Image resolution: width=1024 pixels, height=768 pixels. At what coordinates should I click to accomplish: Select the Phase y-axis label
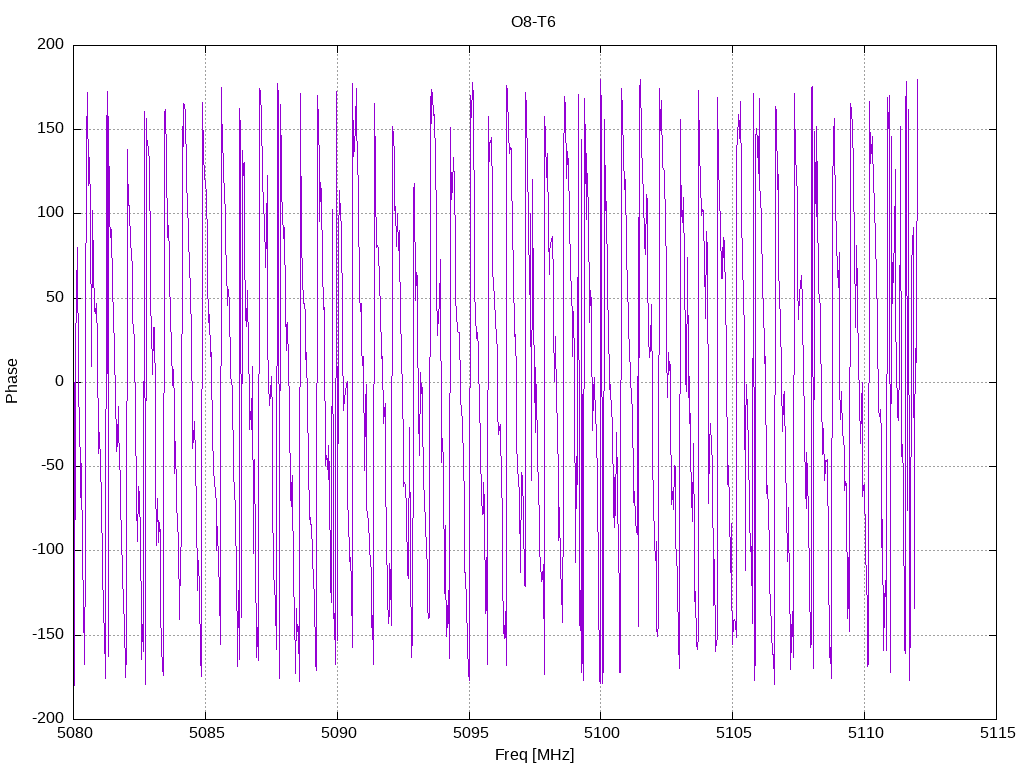tap(12, 381)
